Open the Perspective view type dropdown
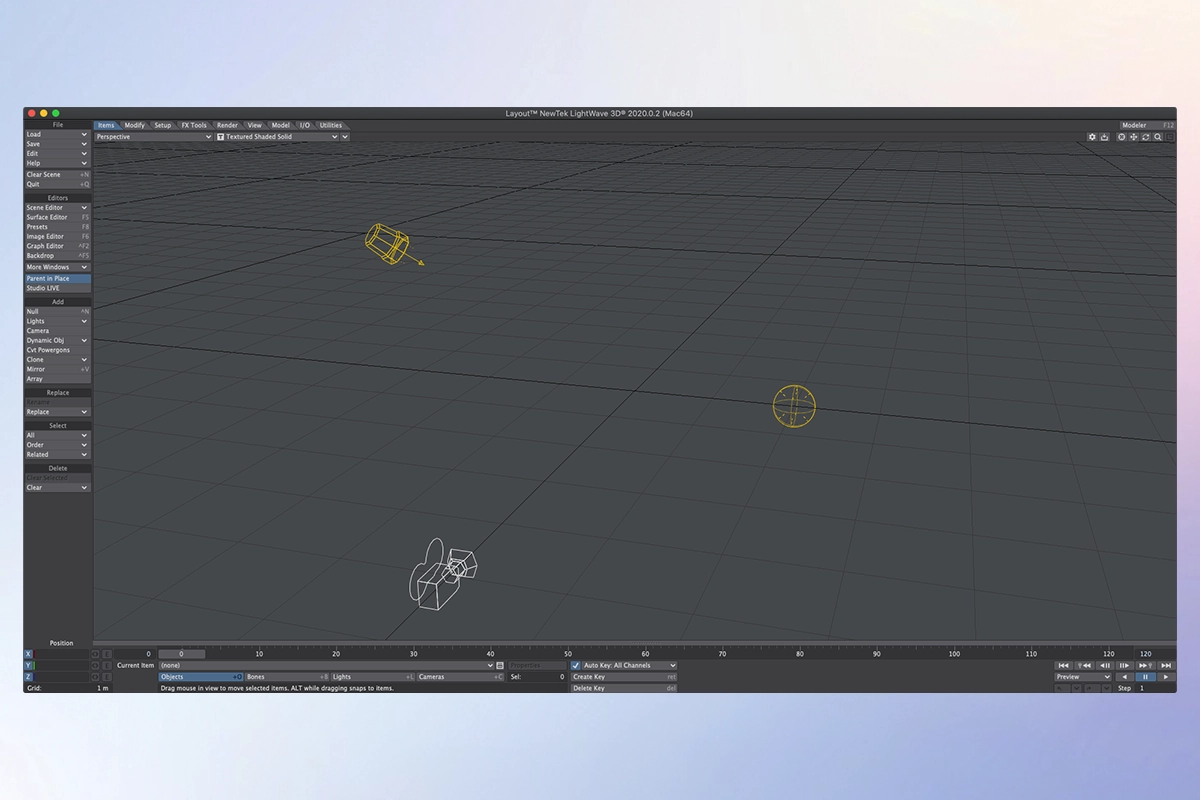This screenshot has width=1200, height=800. [153, 137]
